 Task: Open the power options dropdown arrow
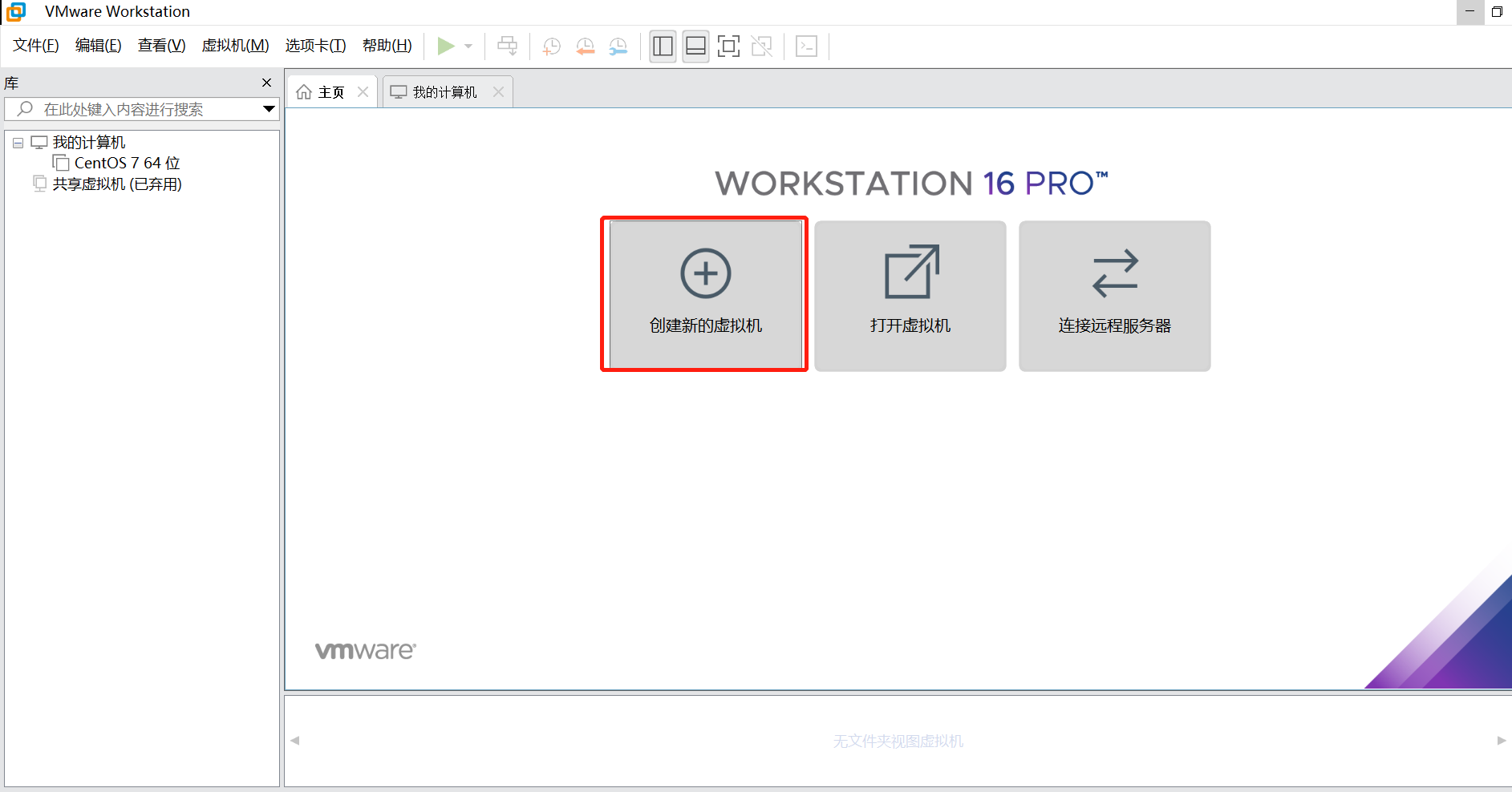[468, 46]
